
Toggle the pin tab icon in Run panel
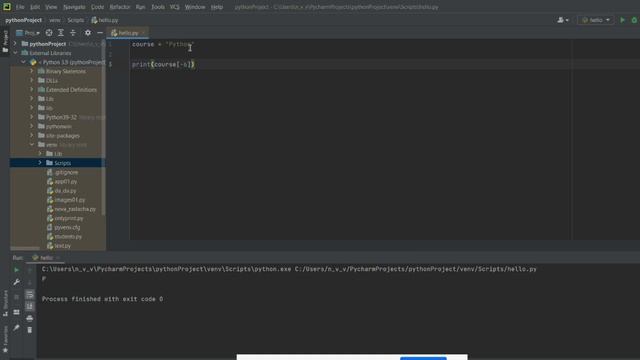tap(16, 328)
